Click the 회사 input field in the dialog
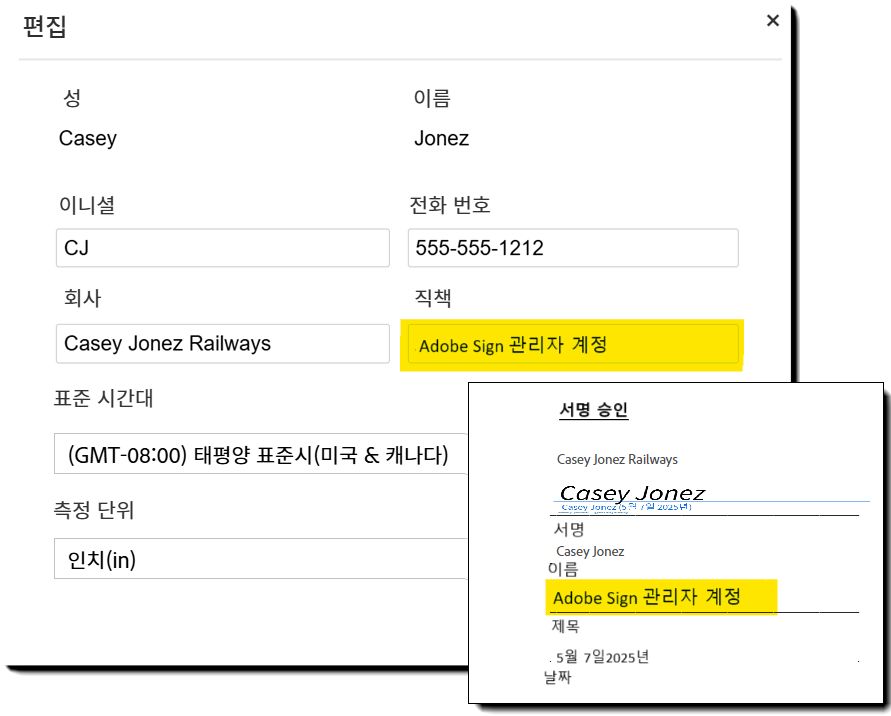891x716 pixels. (x=222, y=343)
